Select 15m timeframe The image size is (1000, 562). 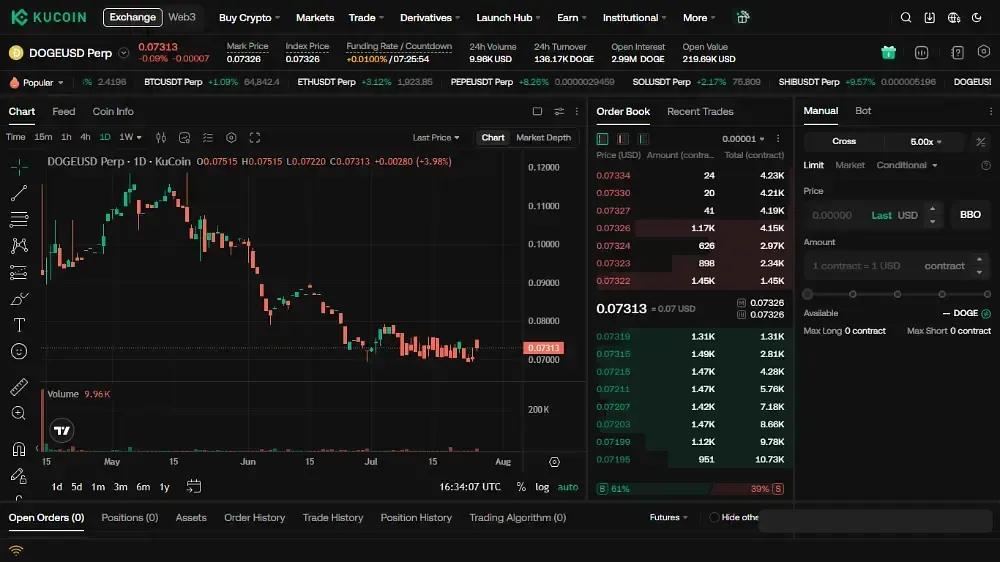pos(43,137)
